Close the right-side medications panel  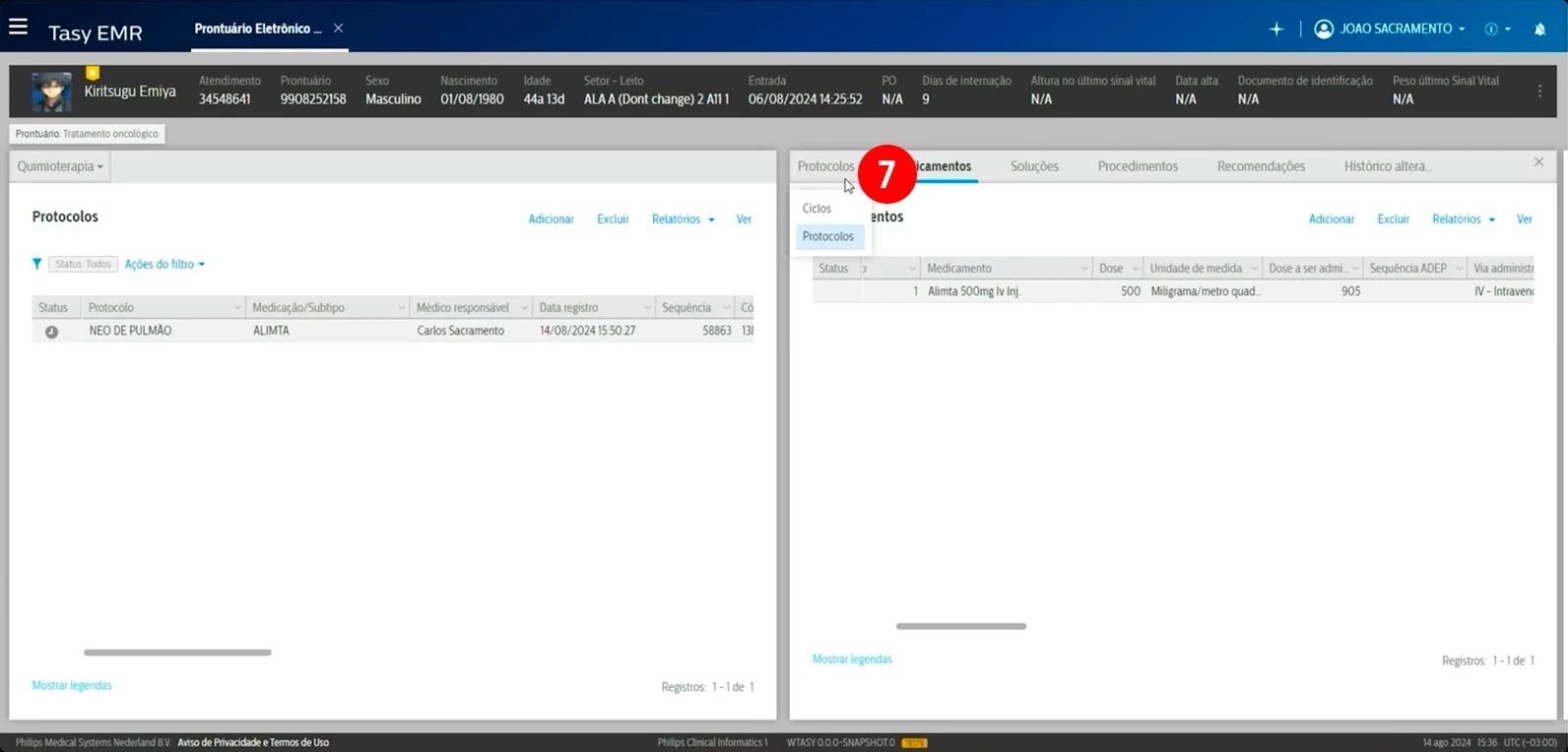pos(1538,162)
